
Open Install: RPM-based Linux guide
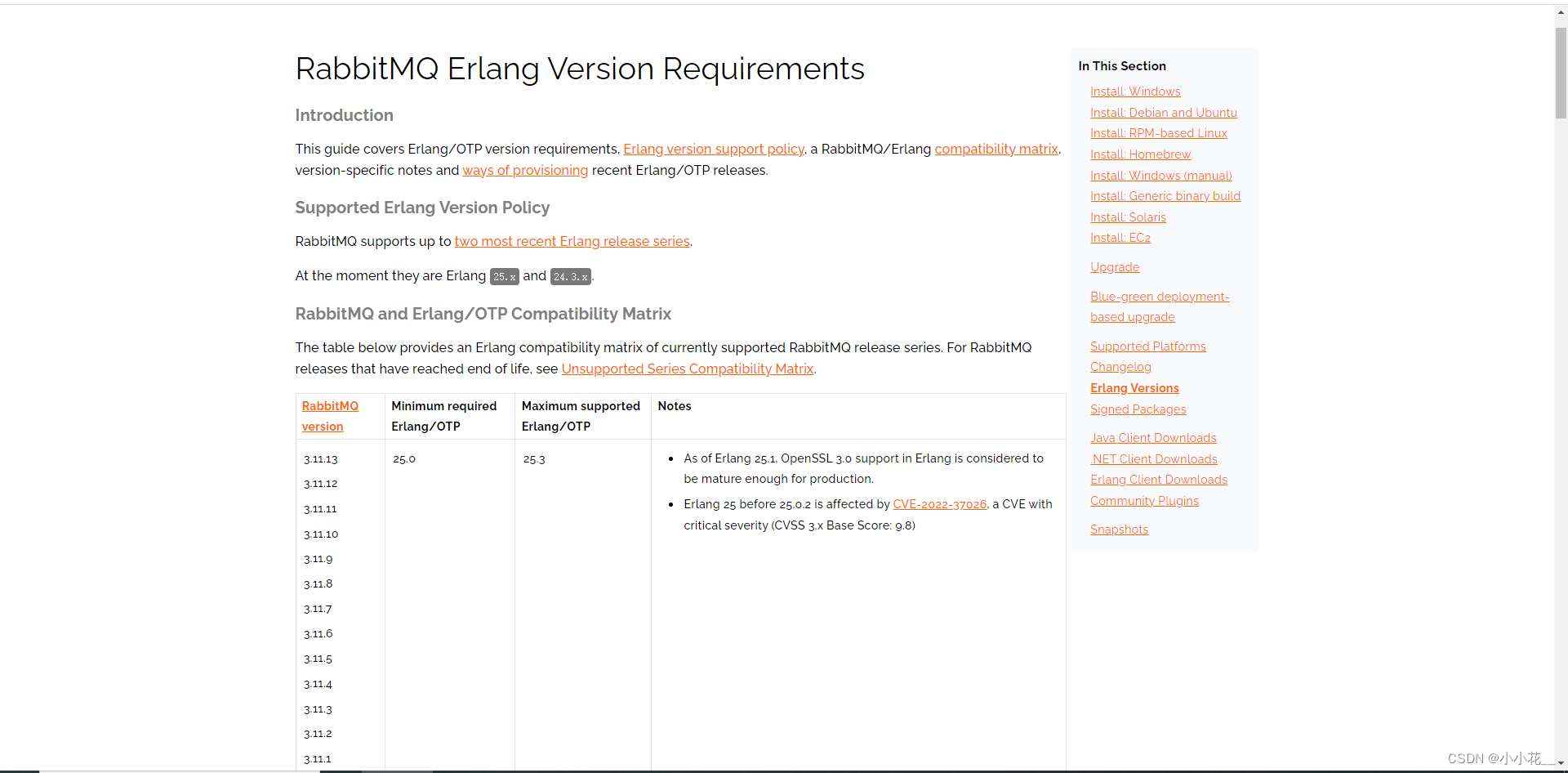1159,133
